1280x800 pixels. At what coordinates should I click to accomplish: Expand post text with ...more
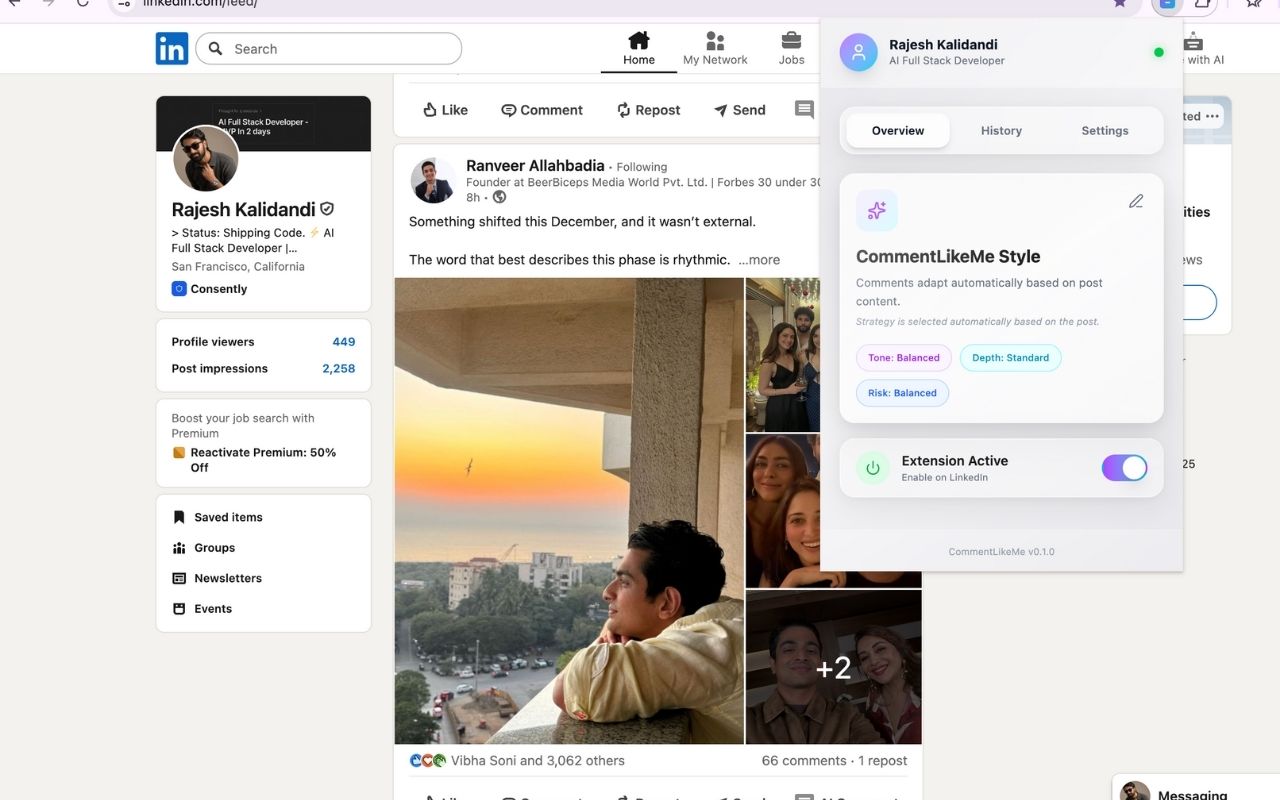tap(759, 260)
